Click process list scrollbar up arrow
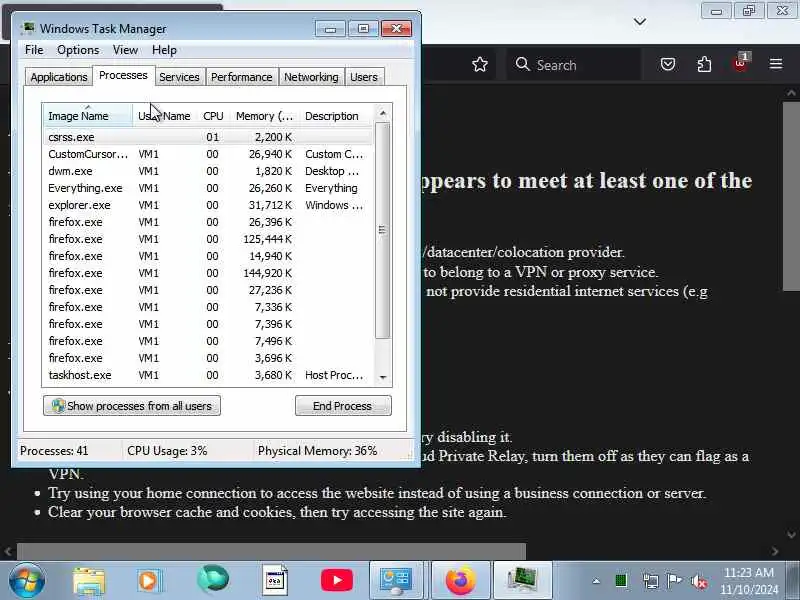Screen dimensions: 800x600 (383, 113)
